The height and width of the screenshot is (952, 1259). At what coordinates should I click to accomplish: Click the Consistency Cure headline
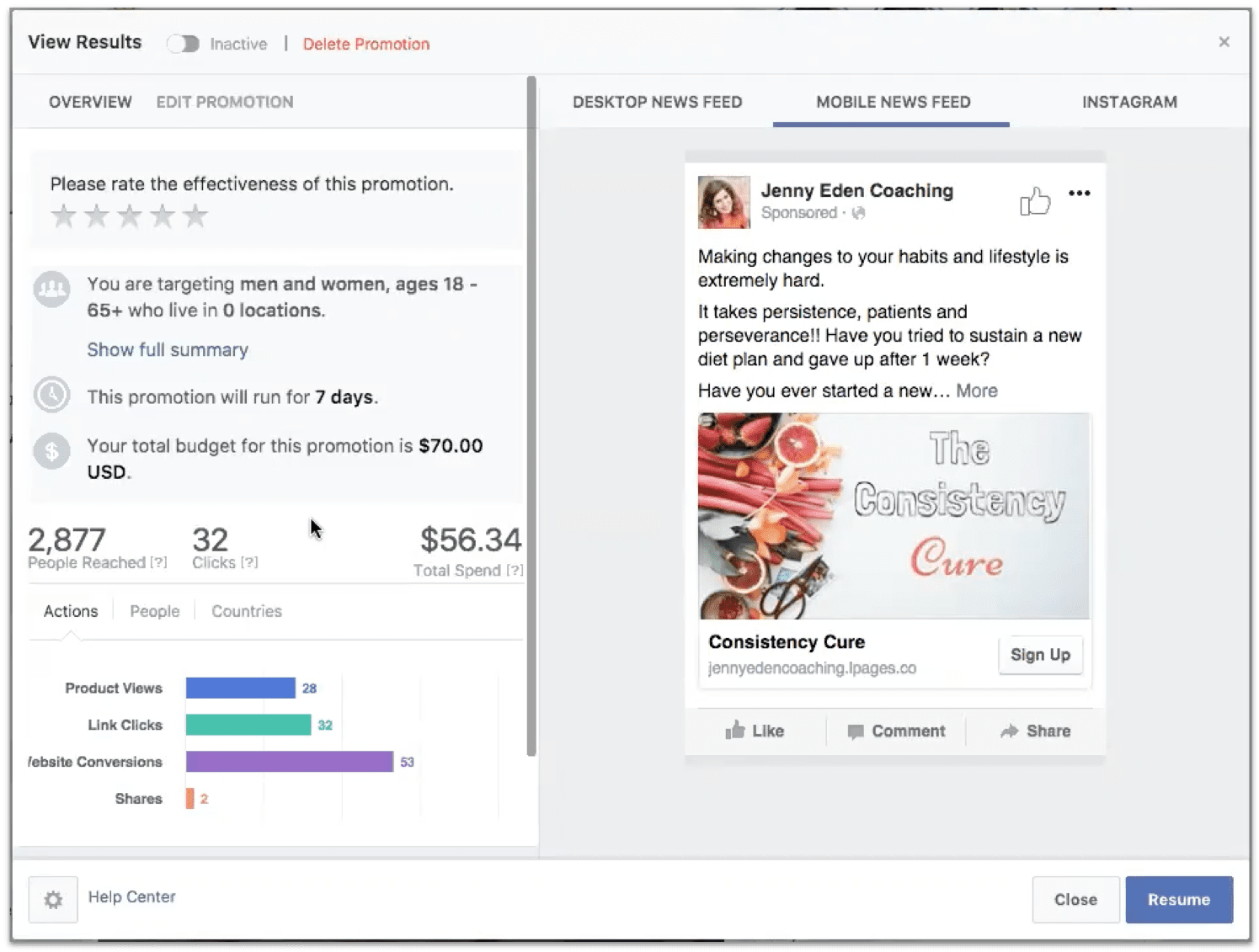[787, 642]
